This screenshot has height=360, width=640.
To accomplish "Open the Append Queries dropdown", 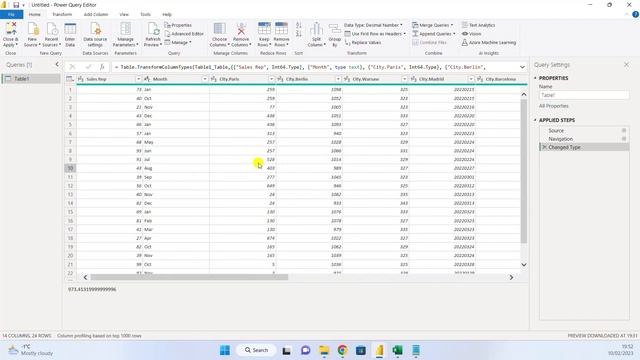I will (x=434, y=34).
